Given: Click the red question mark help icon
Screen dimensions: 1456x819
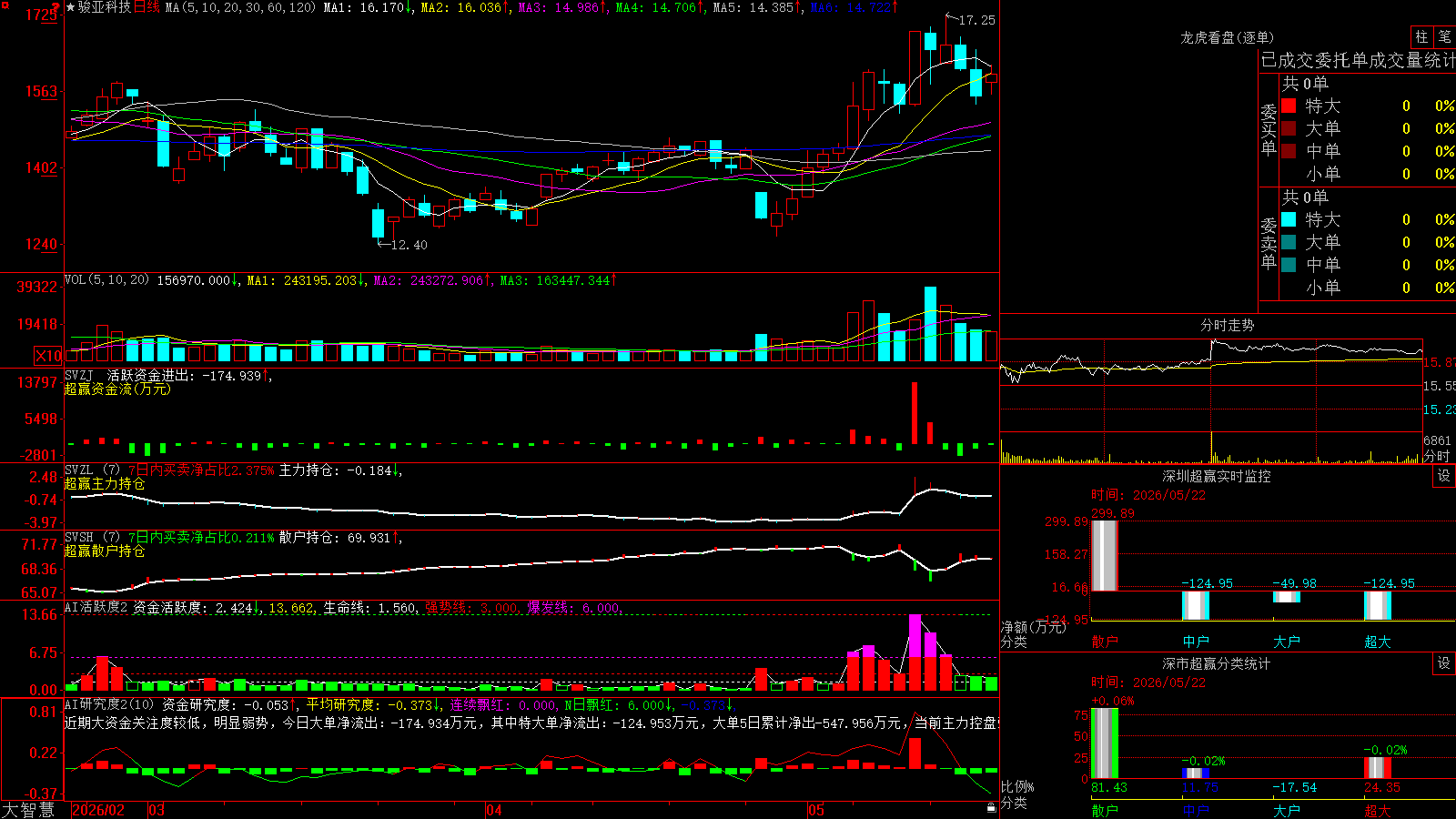Looking at the screenshot, I should (x=55, y=7).
